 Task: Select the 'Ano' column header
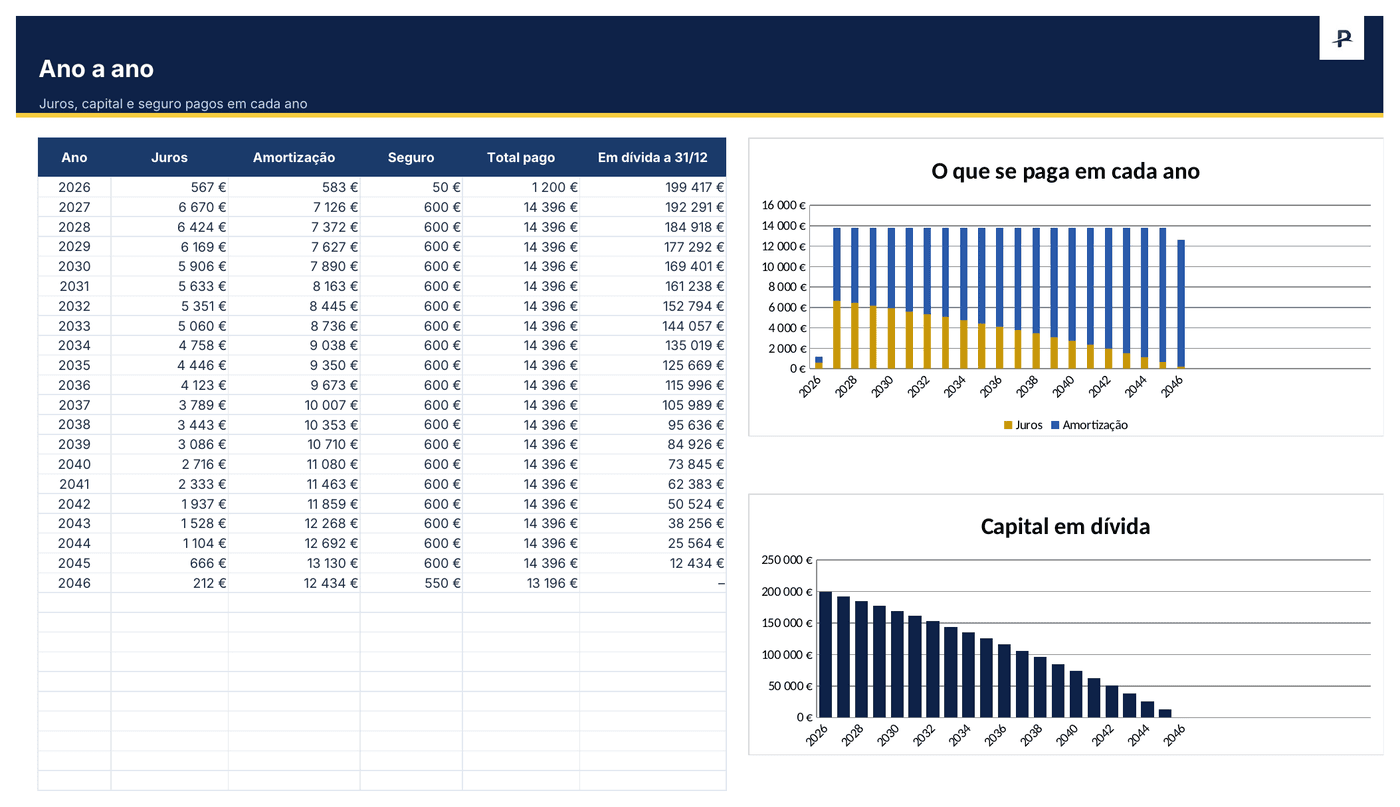74,157
